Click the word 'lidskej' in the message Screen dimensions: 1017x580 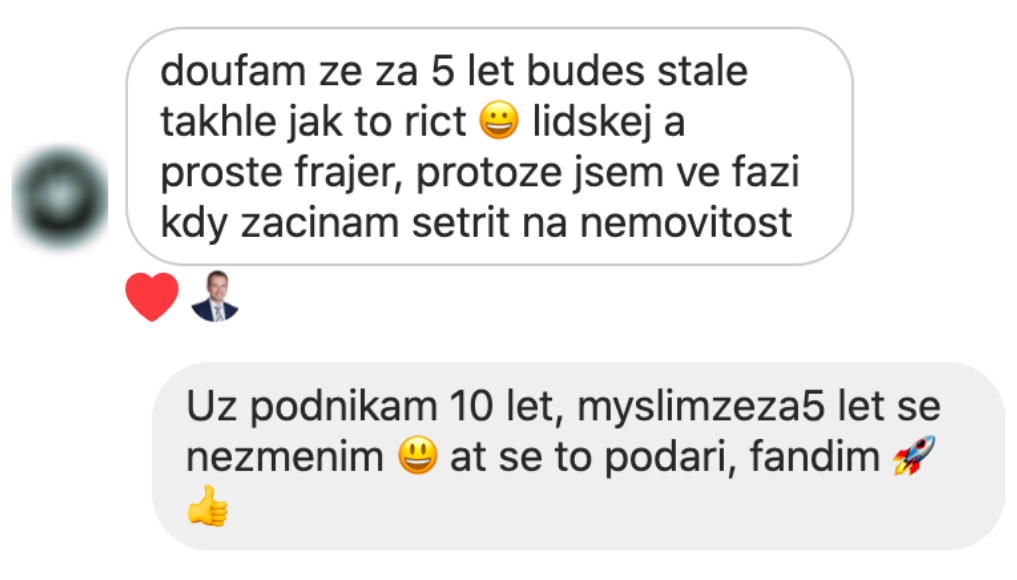click(592, 122)
